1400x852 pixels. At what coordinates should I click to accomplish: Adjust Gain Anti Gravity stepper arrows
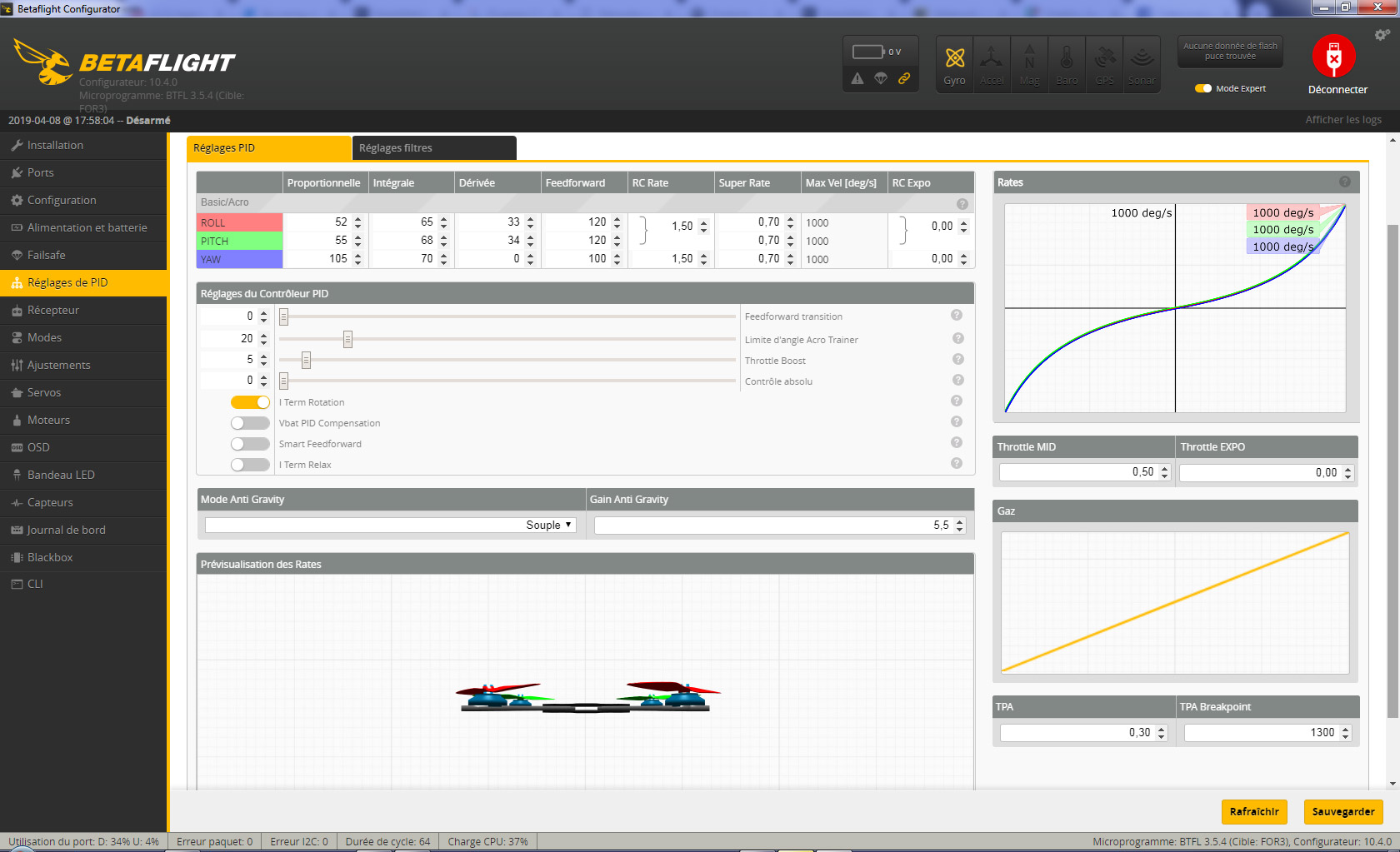(960, 526)
